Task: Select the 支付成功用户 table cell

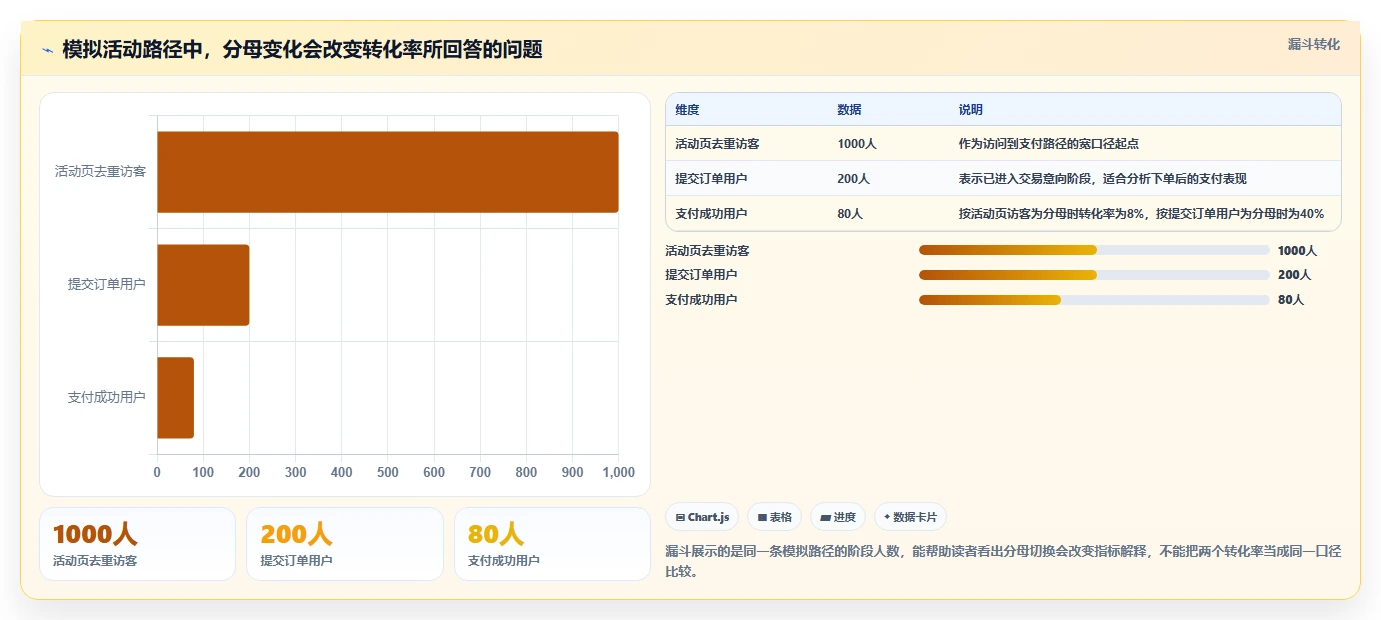Action: [711, 214]
